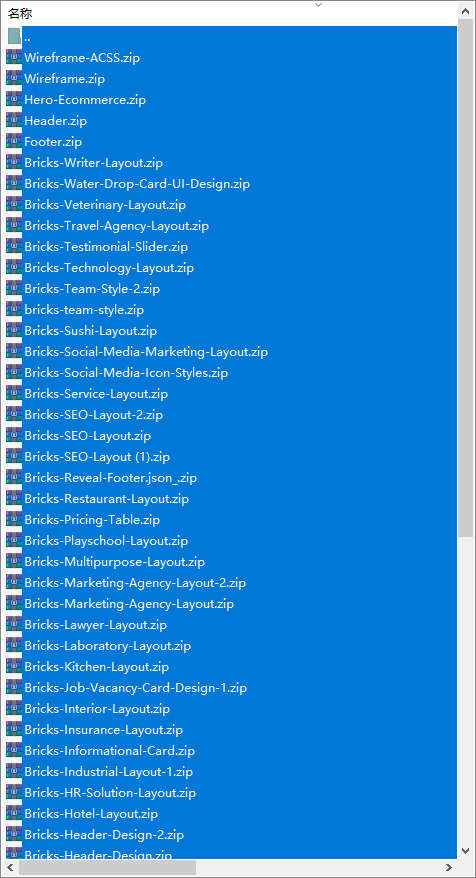Select the Bricks-Informational-Card.zip file name
This screenshot has height=878, width=476.
109,751
